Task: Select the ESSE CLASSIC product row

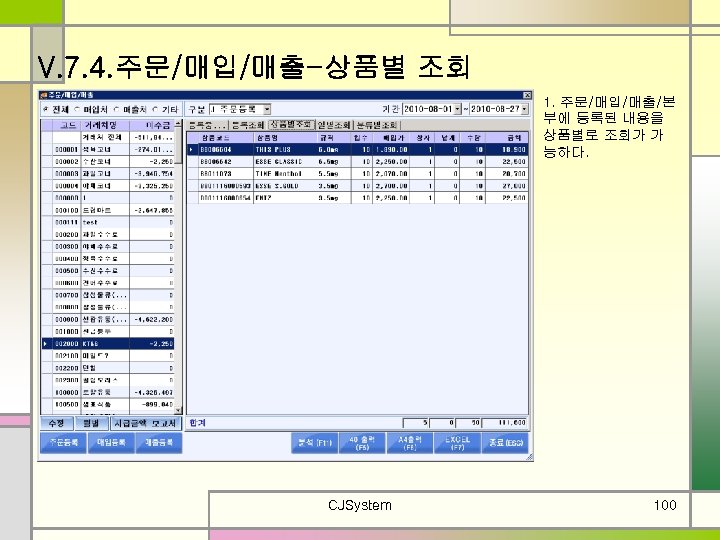Action: pos(358,162)
